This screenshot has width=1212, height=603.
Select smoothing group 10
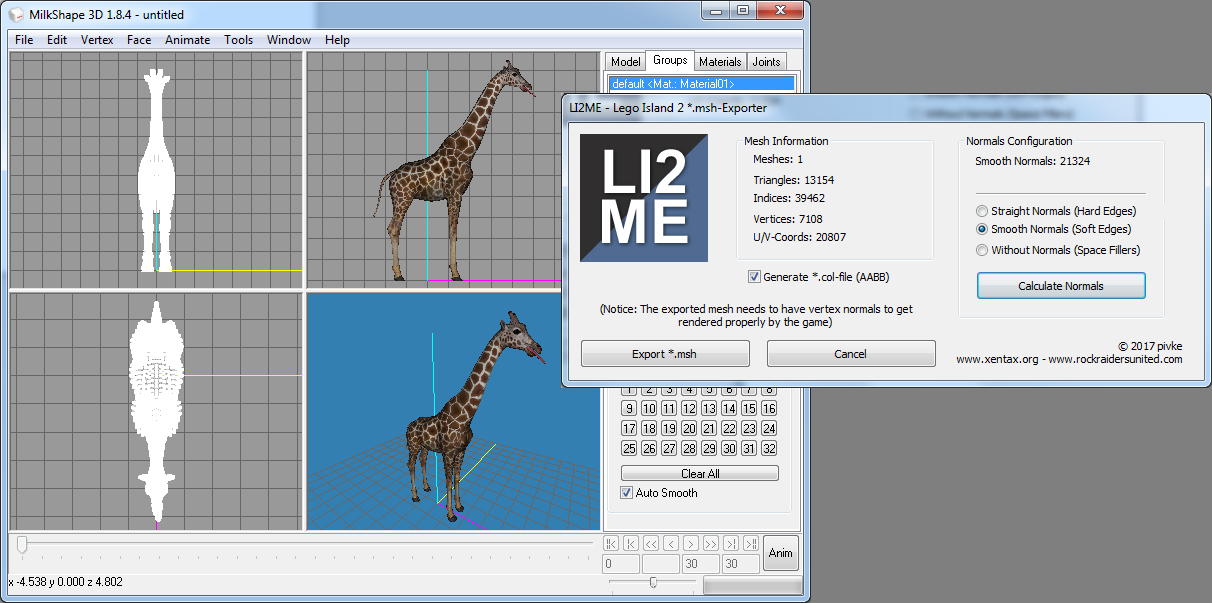point(649,408)
